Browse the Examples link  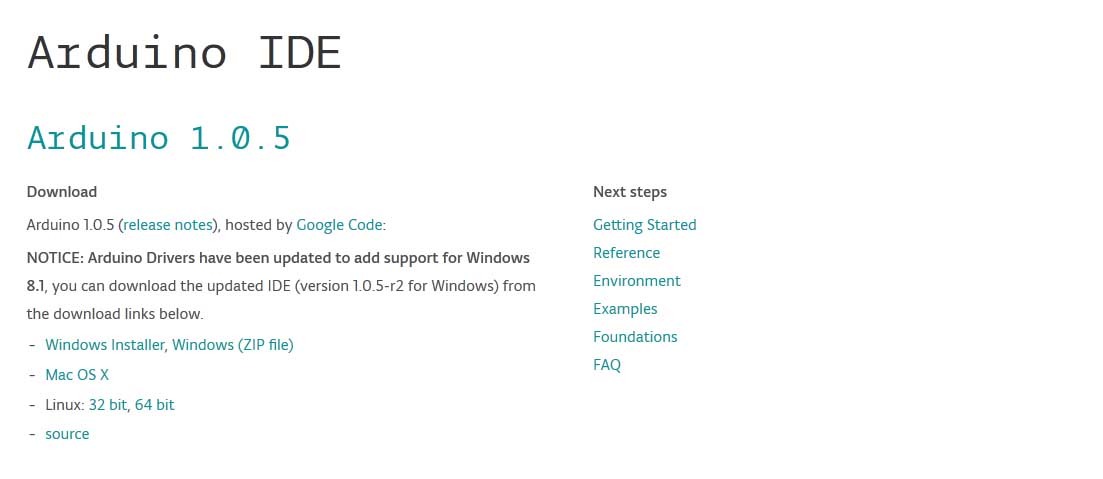(625, 309)
